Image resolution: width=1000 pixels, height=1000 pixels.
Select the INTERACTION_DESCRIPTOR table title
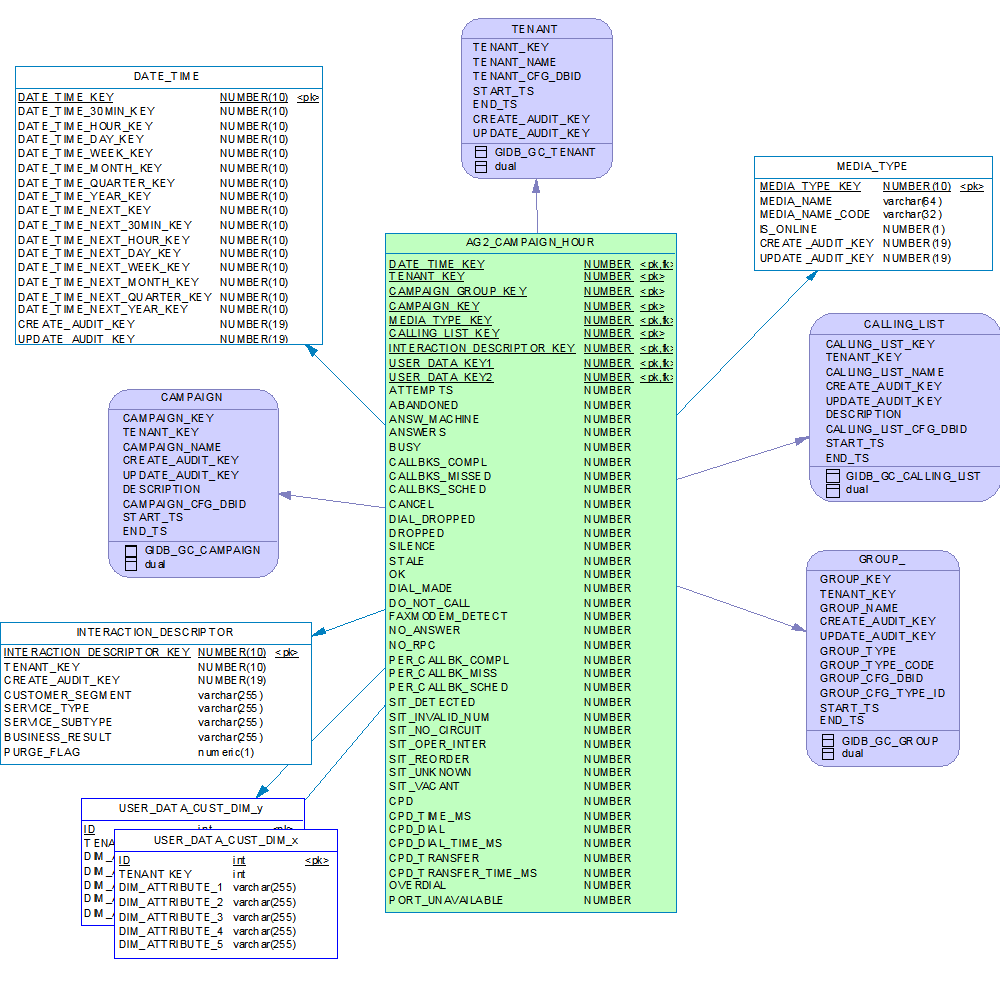(155, 632)
